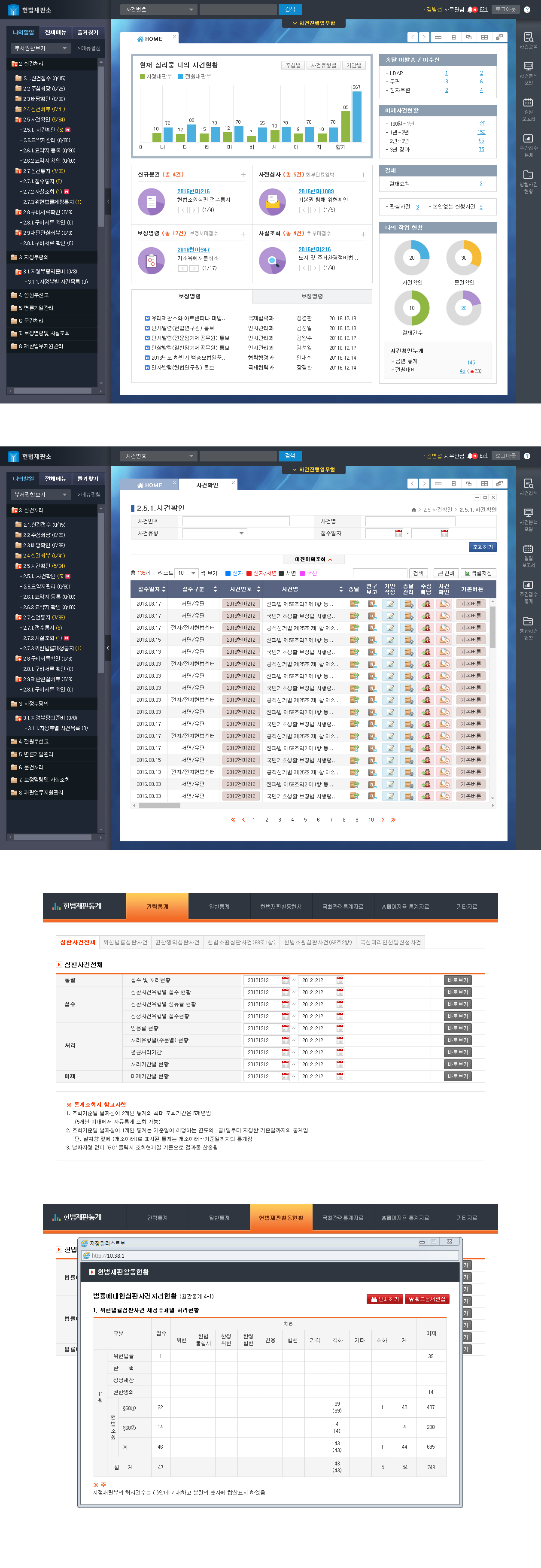This screenshot has height=1568, width=541.
Task: Switch chart to 사건유형별 view
Action: click(323, 66)
